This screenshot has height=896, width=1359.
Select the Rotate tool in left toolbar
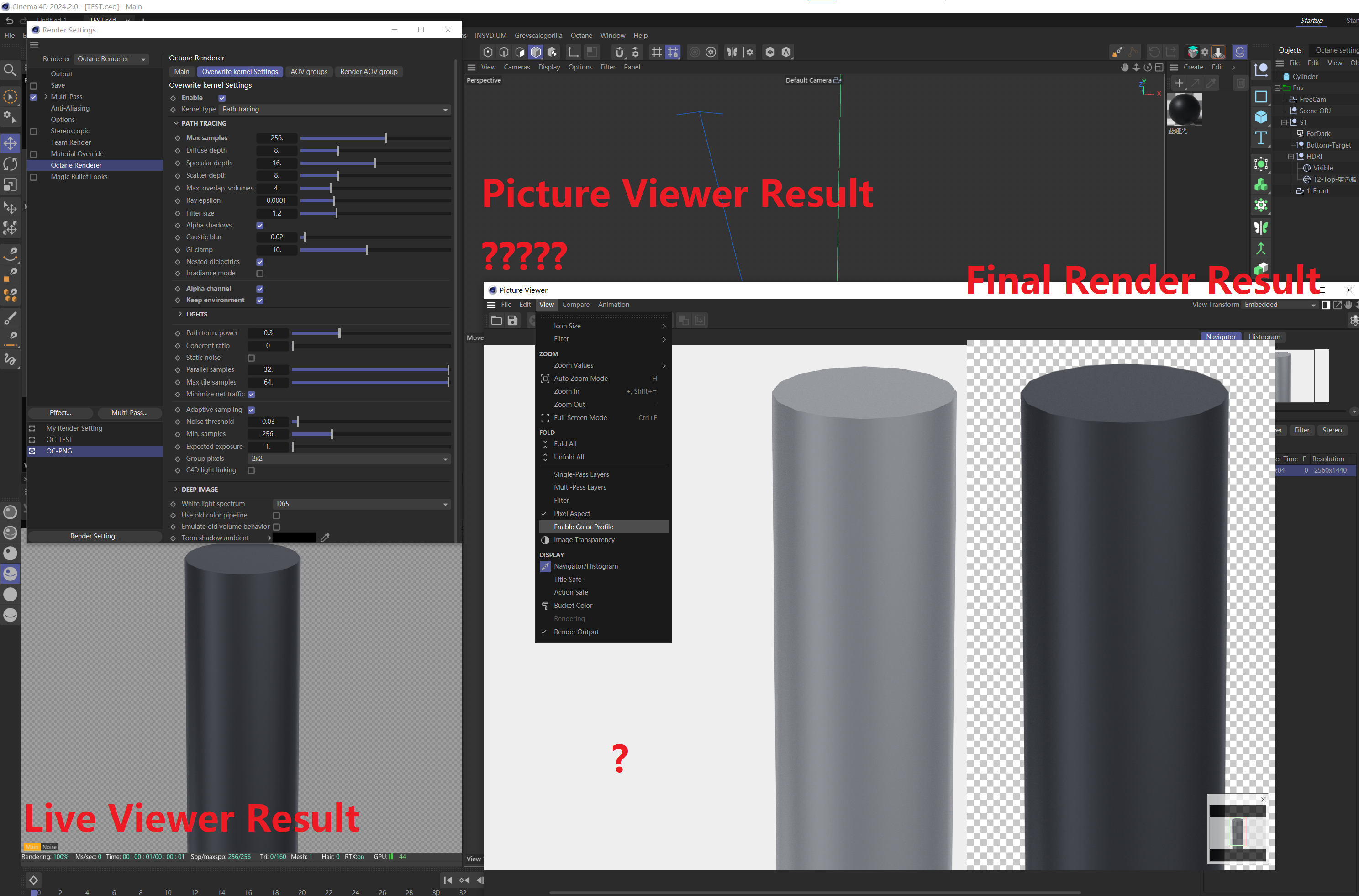[11, 164]
